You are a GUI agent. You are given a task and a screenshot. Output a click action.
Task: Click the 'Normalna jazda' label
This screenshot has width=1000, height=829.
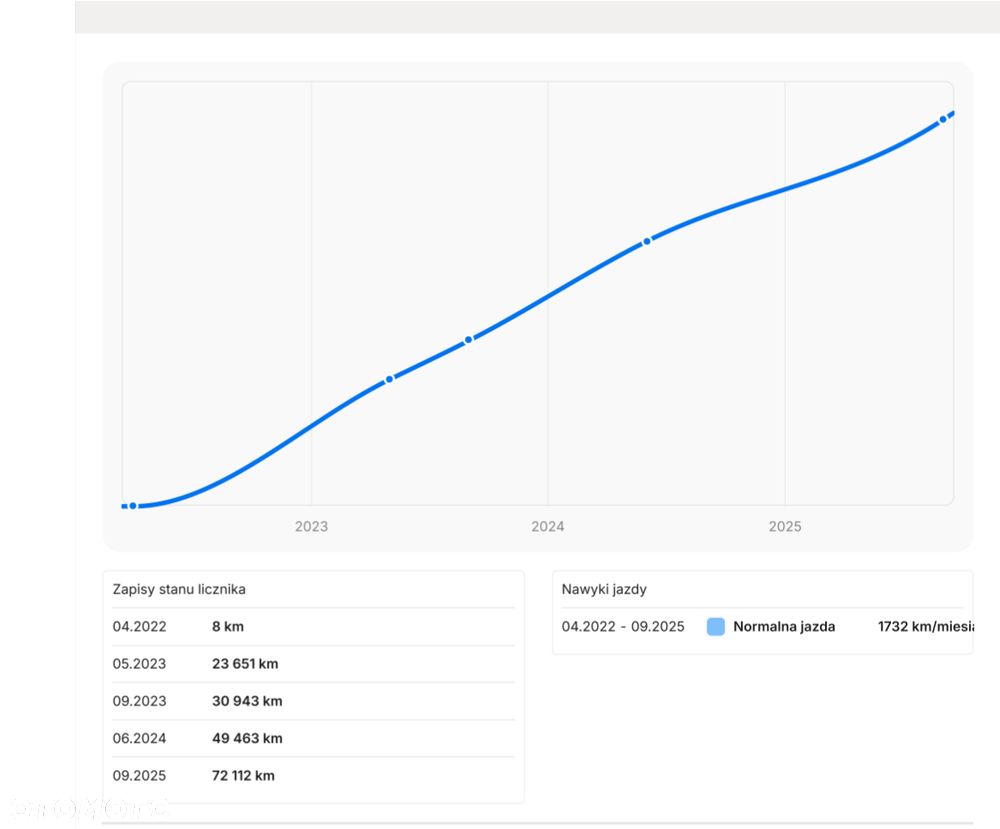click(x=784, y=626)
